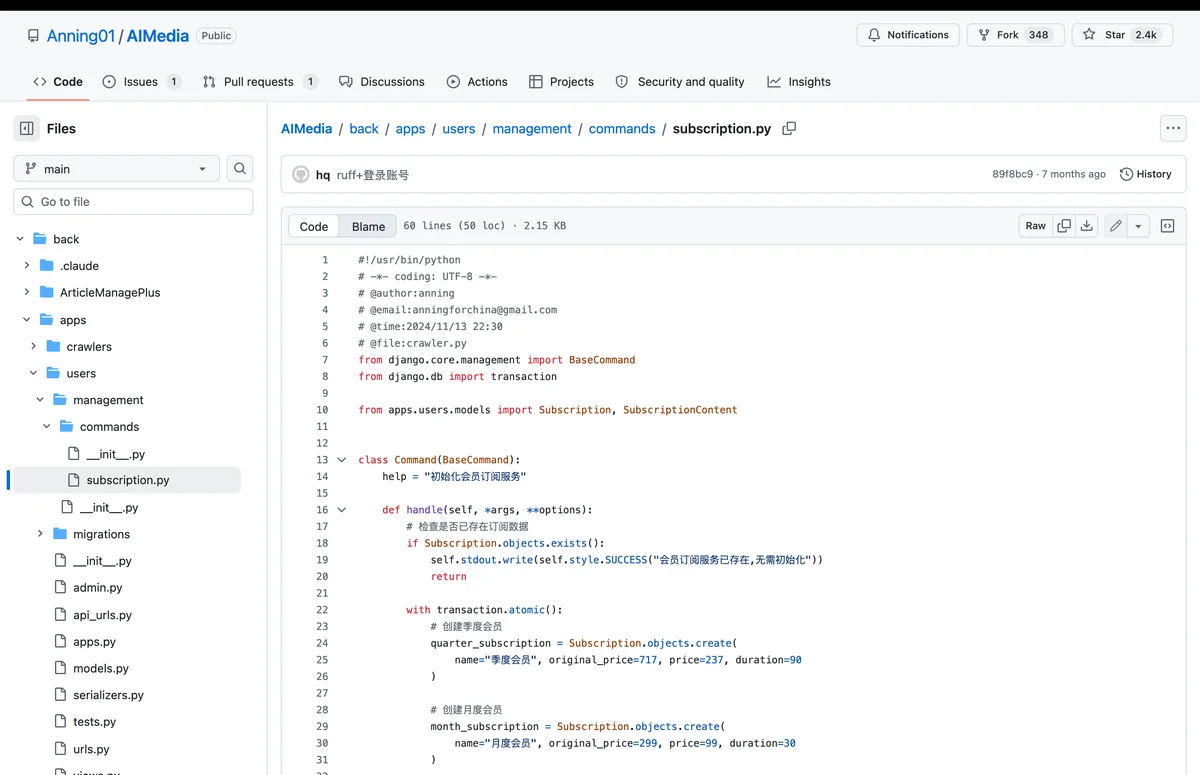1200x775 pixels.
Task: Expand the crawlers folder
Action: (34, 346)
